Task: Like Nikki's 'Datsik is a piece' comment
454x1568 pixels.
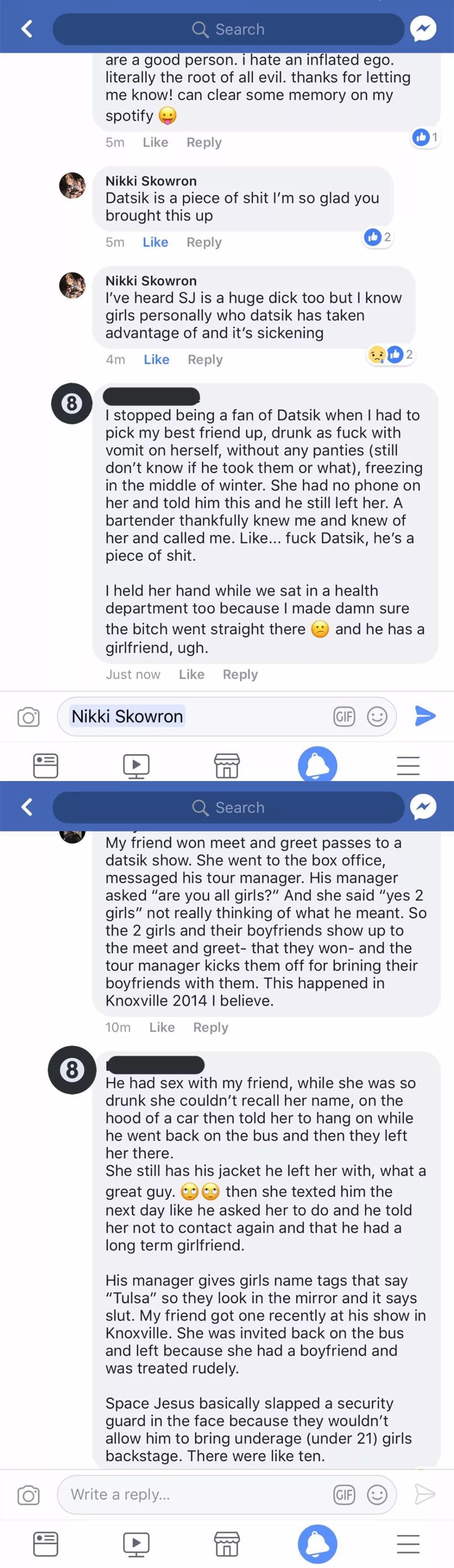Action: pos(155,242)
